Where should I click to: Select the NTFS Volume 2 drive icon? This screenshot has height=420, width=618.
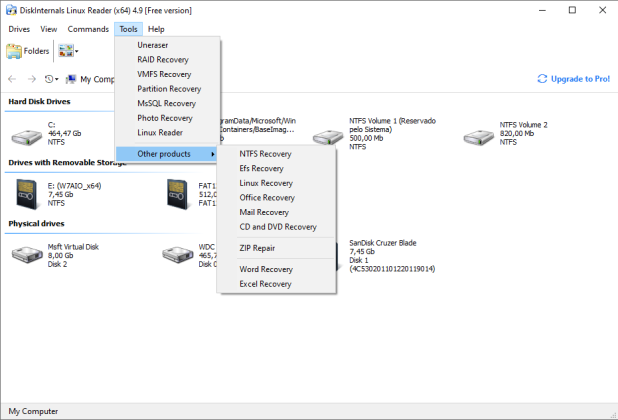(478, 138)
